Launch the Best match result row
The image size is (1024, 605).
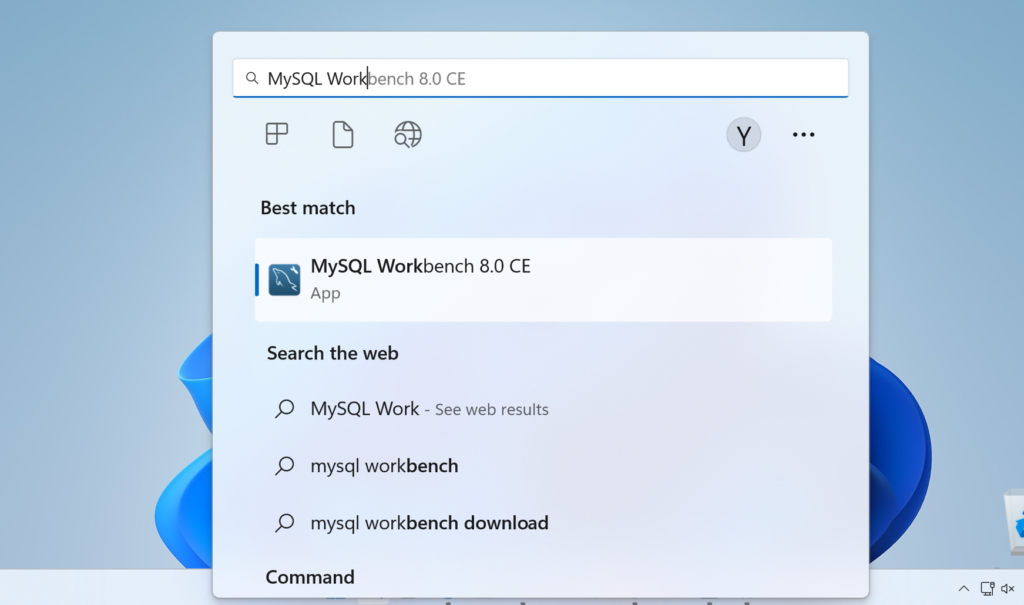pos(543,279)
